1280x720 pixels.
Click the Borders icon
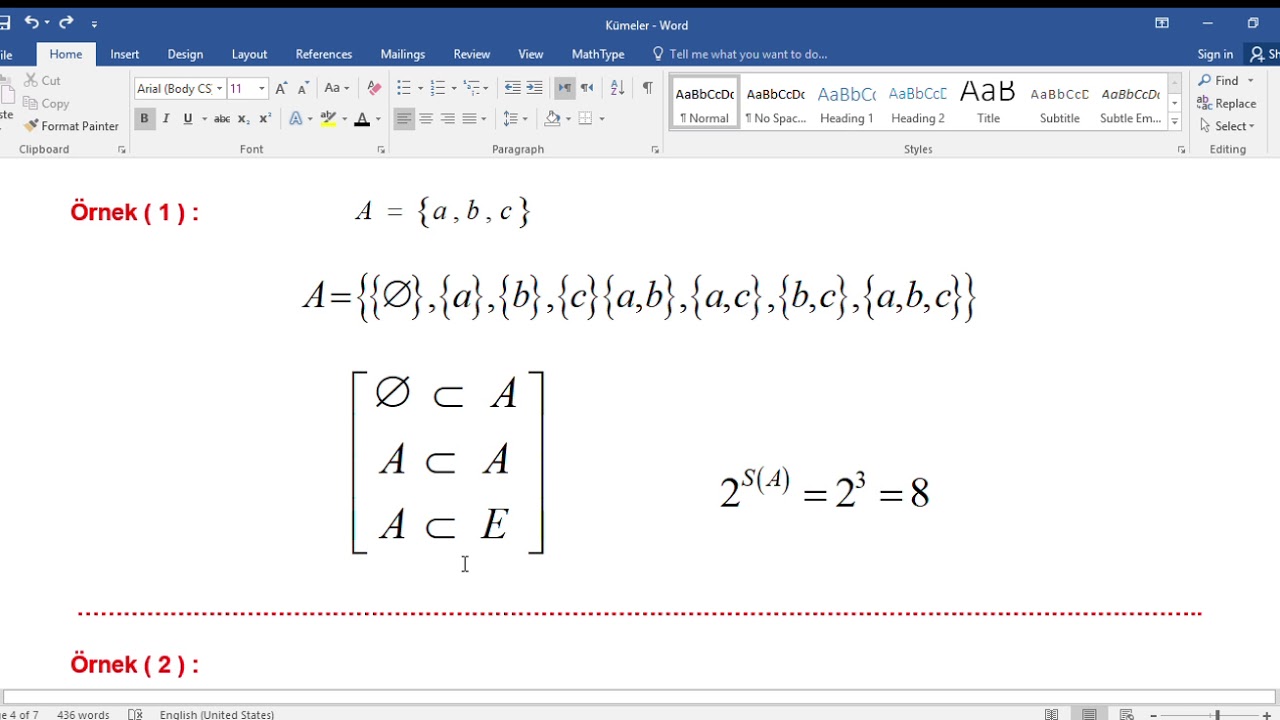tap(586, 118)
